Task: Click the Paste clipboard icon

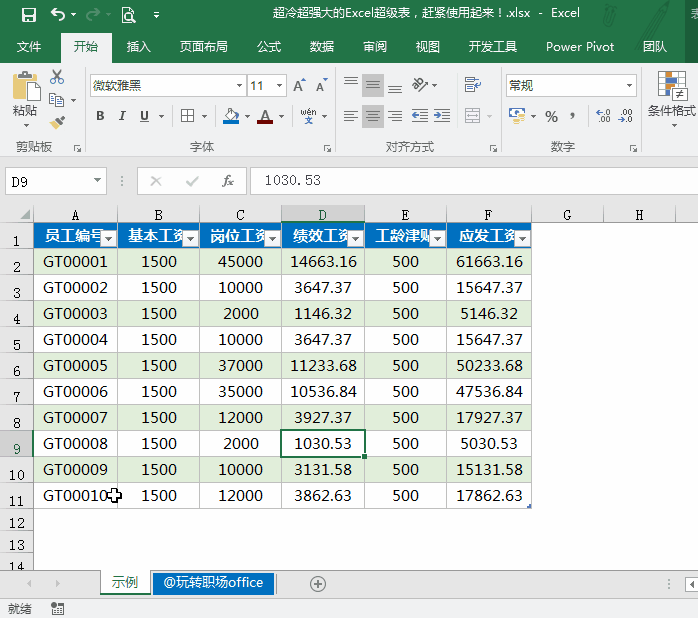Action: (x=25, y=87)
